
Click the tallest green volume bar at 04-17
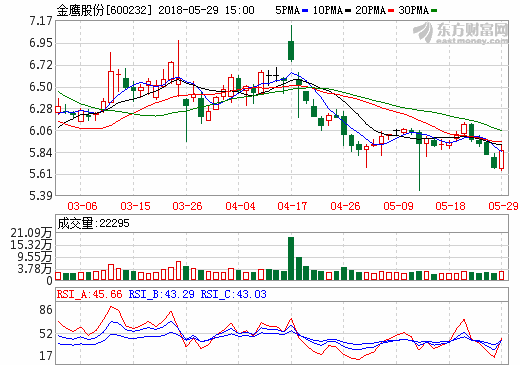pyautogui.click(x=291, y=258)
